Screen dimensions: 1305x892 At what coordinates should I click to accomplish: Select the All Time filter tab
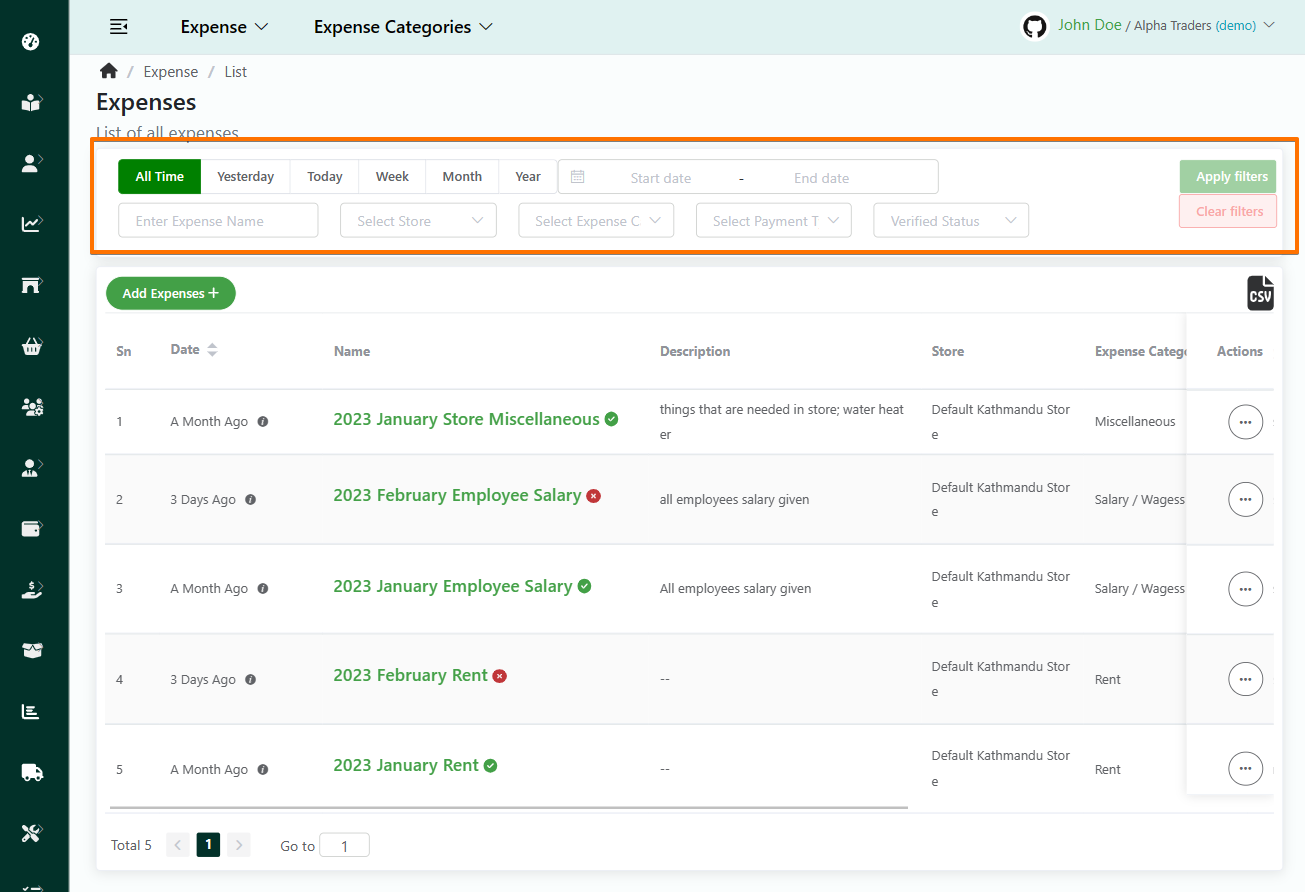(x=160, y=177)
